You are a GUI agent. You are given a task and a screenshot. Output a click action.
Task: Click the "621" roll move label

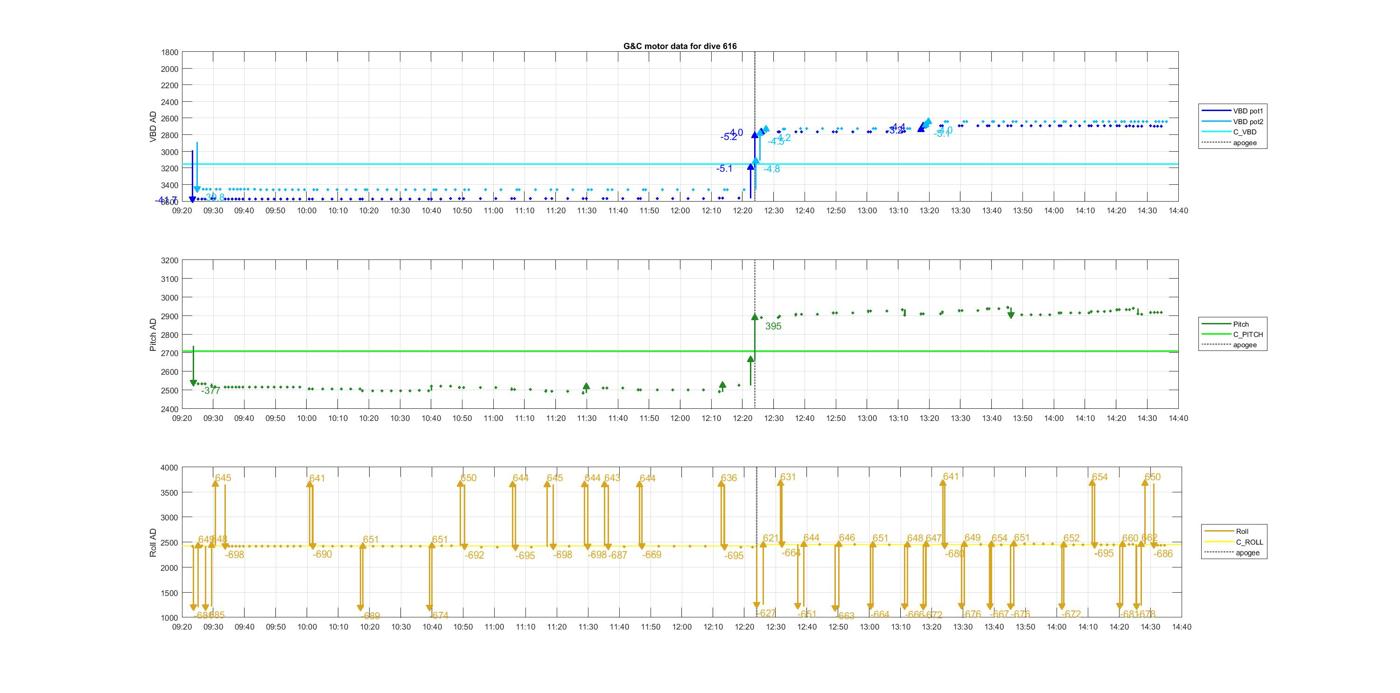pyautogui.click(x=771, y=538)
